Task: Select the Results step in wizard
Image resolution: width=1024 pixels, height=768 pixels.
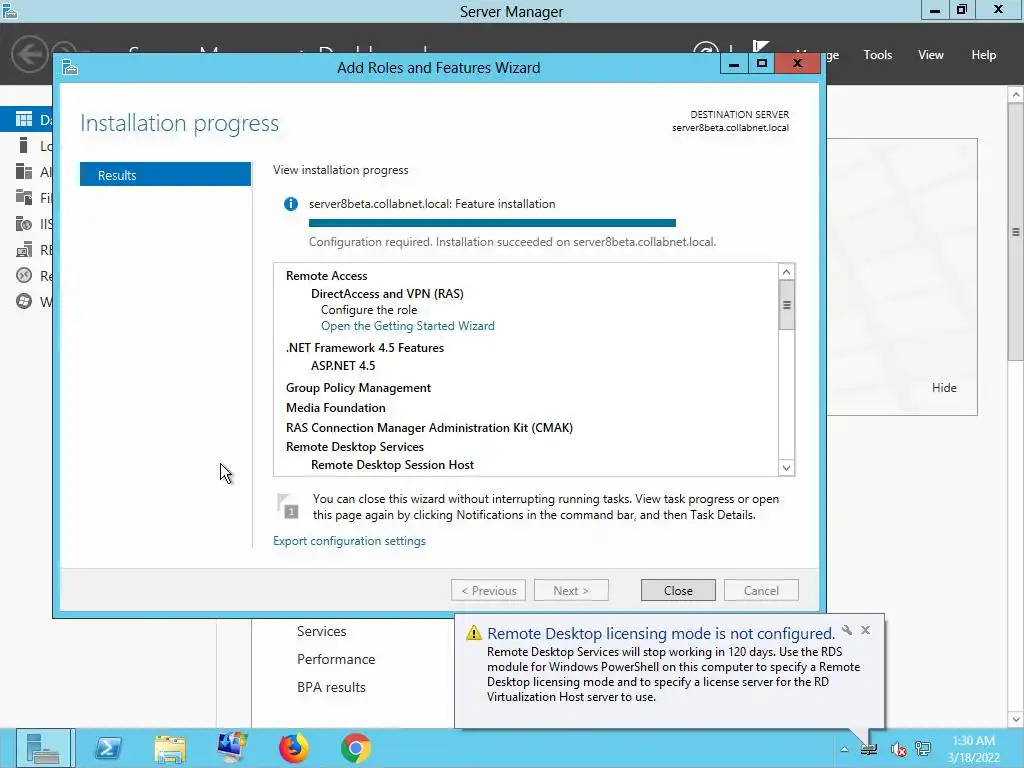Action: [165, 174]
